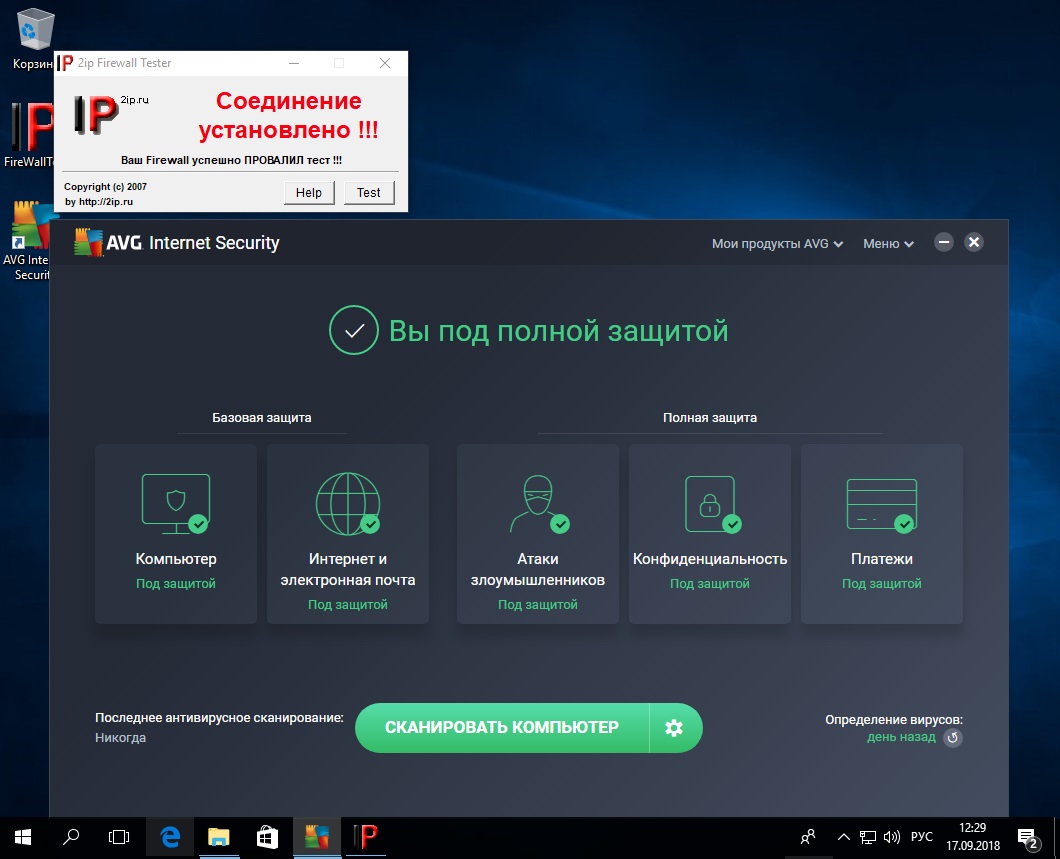Open the Атаки злоумышленников hacker icon
The width and height of the screenshot is (1060, 859).
coord(539,504)
